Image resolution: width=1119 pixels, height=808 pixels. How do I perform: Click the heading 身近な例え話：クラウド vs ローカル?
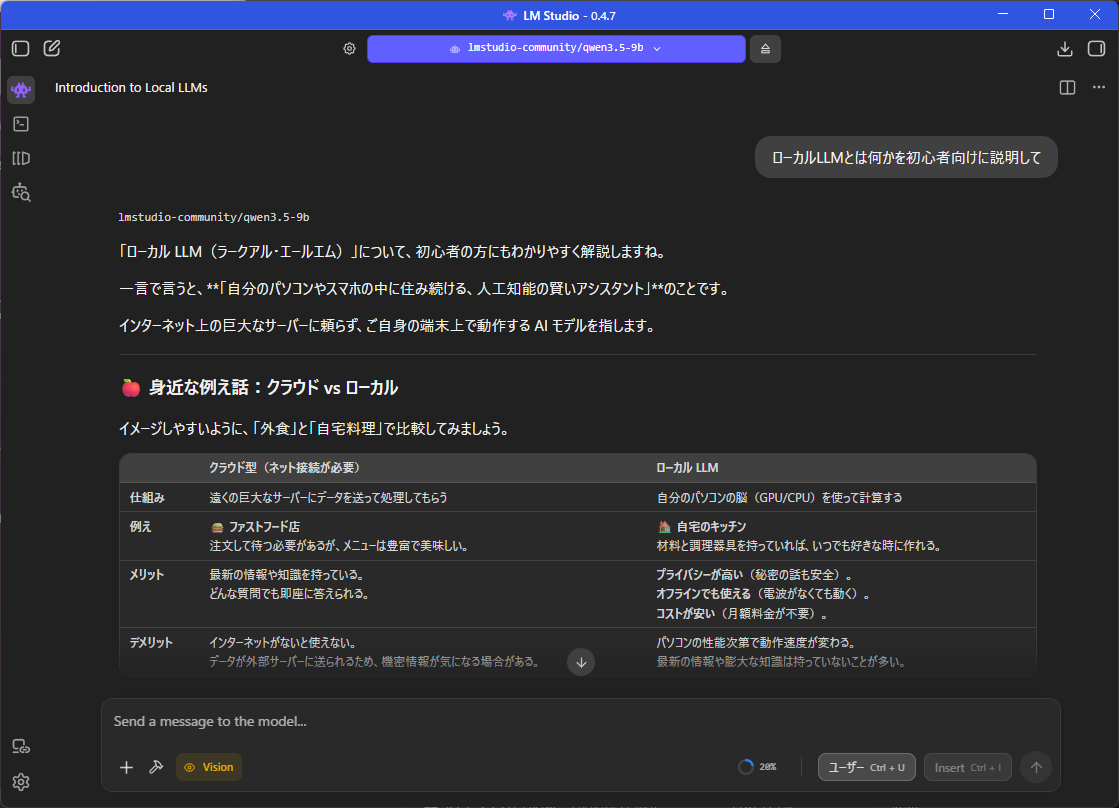[273, 388]
